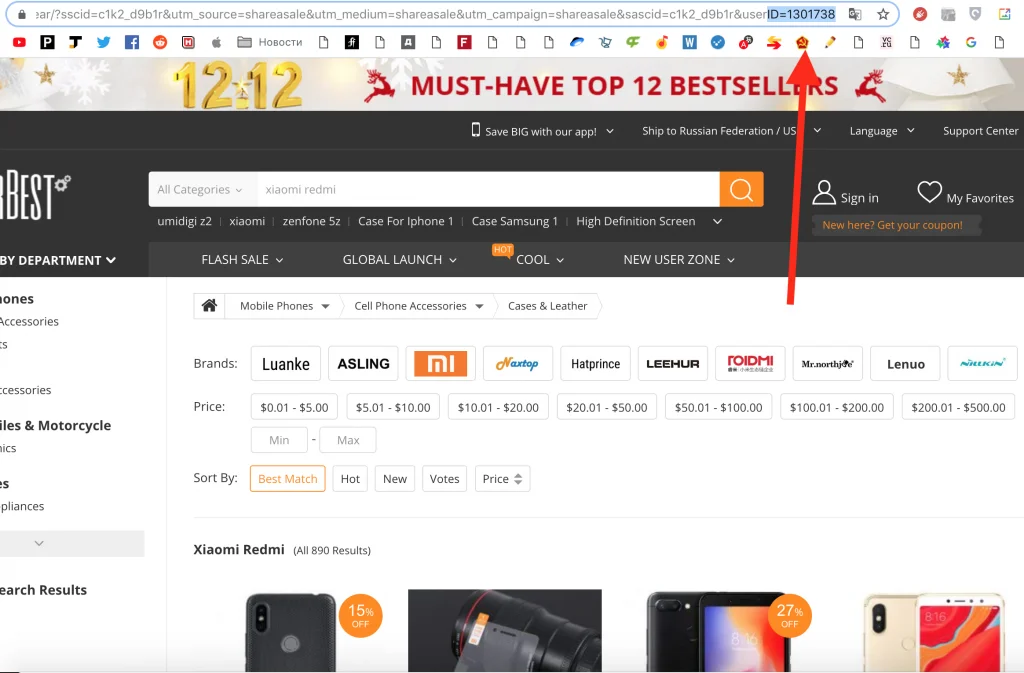Filter price $5.01 - $10.00

tap(393, 407)
